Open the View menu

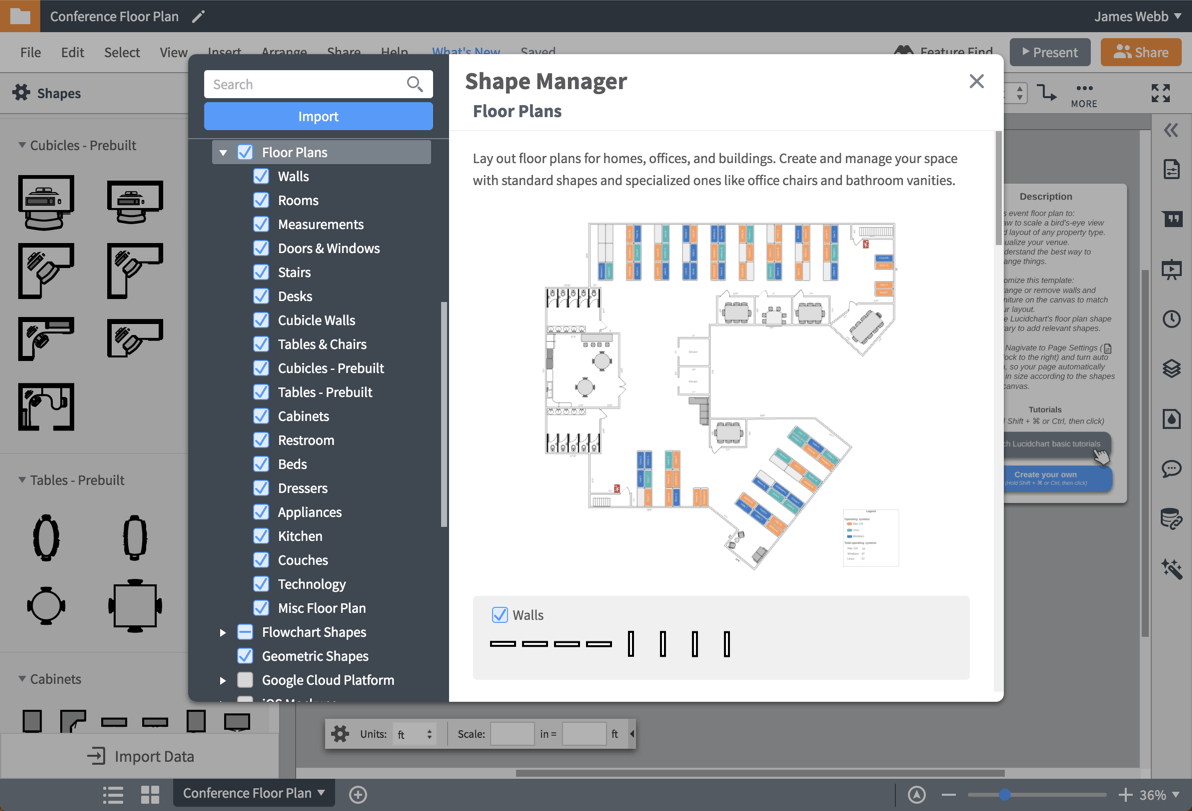click(173, 52)
